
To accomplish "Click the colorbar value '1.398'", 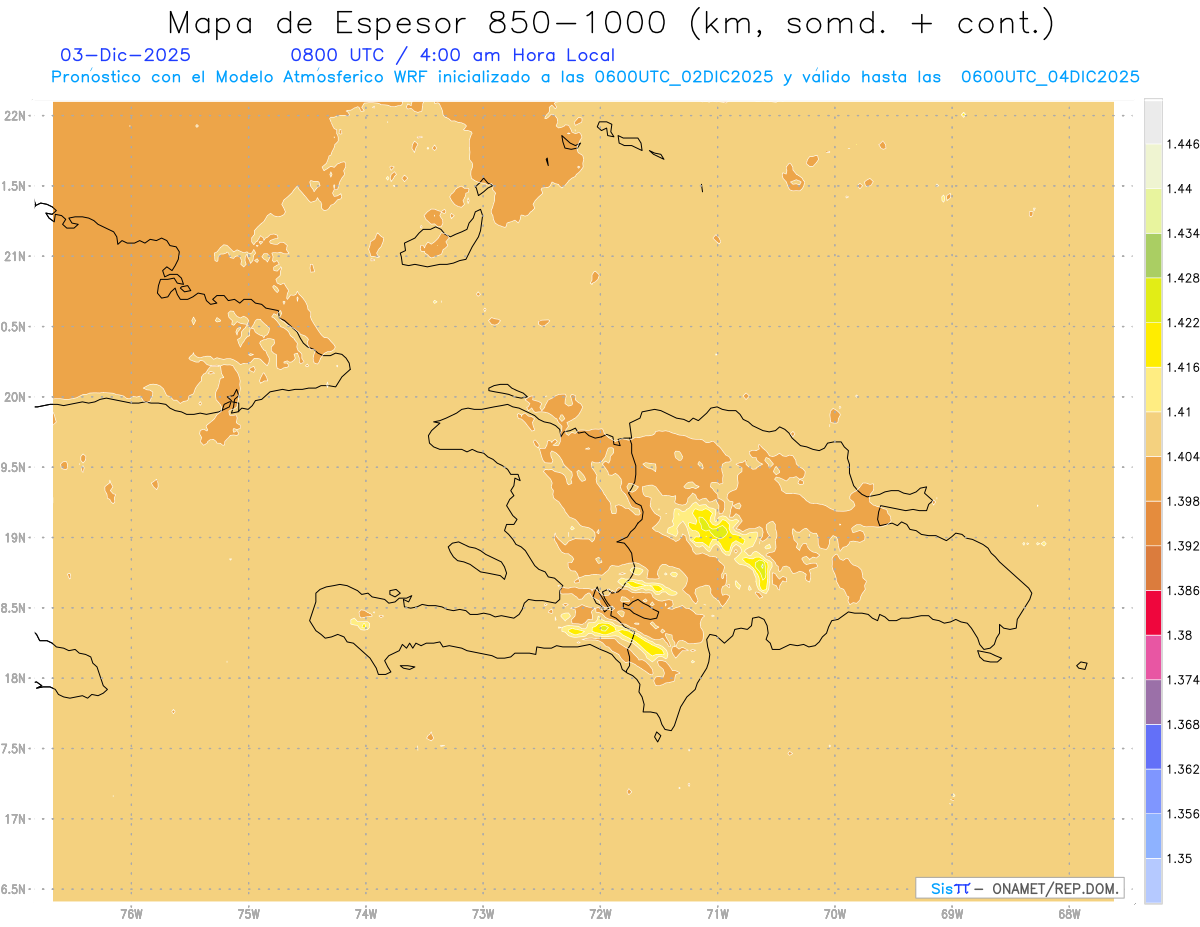I will 1182,501.
